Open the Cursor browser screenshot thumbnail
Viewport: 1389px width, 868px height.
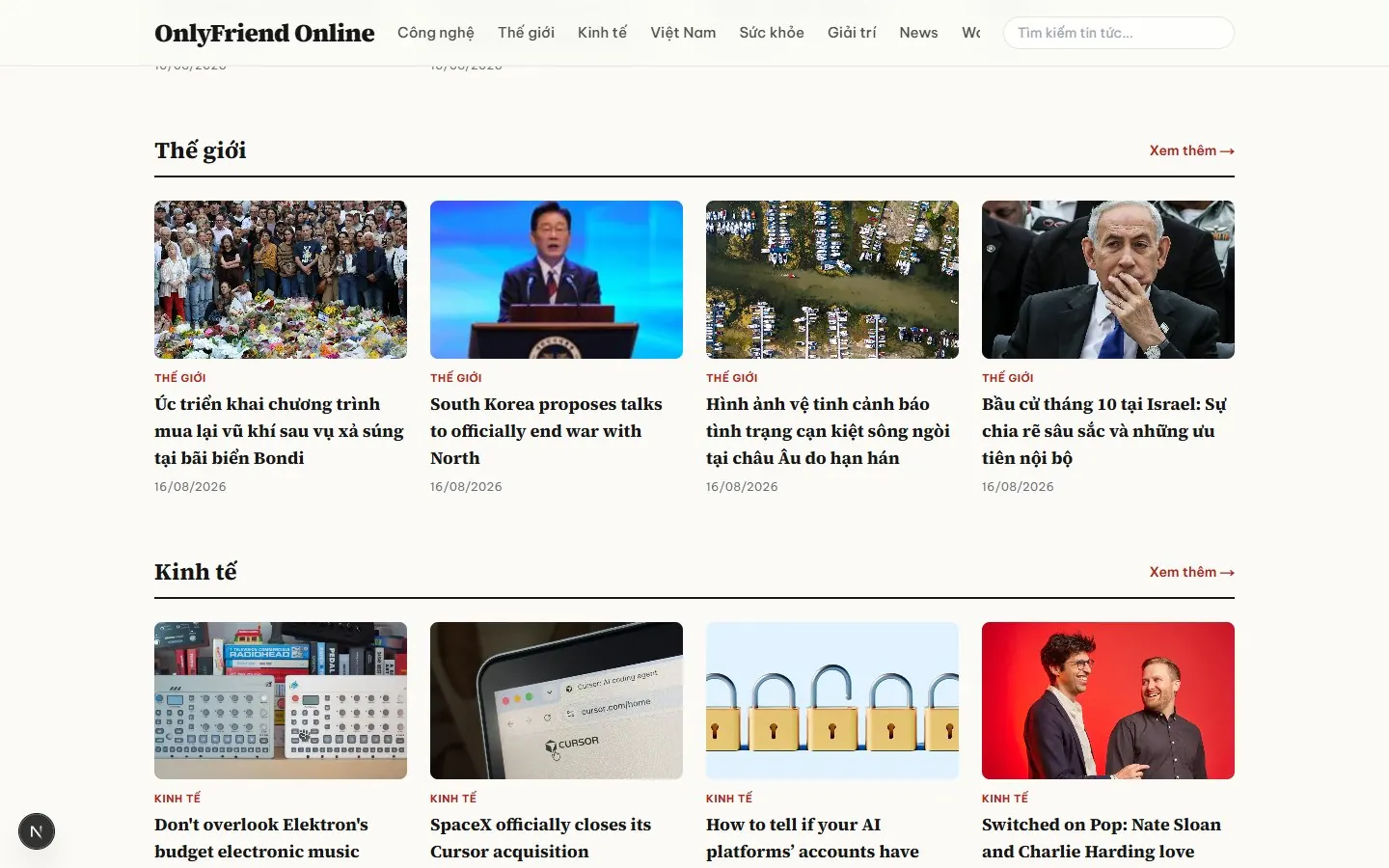pyautogui.click(x=557, y=701)
